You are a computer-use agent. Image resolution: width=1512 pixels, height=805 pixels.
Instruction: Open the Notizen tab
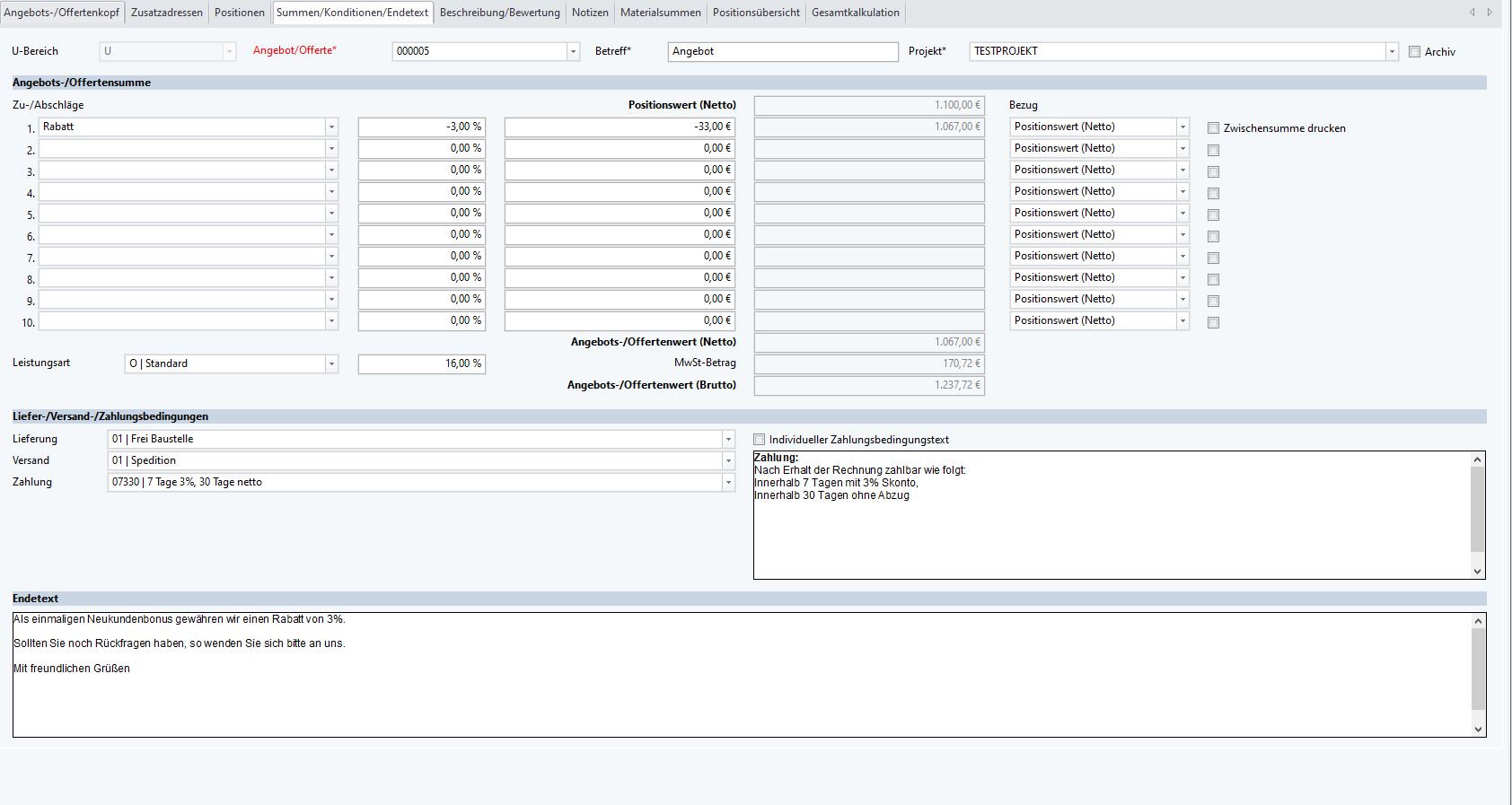tap(589, 13)
